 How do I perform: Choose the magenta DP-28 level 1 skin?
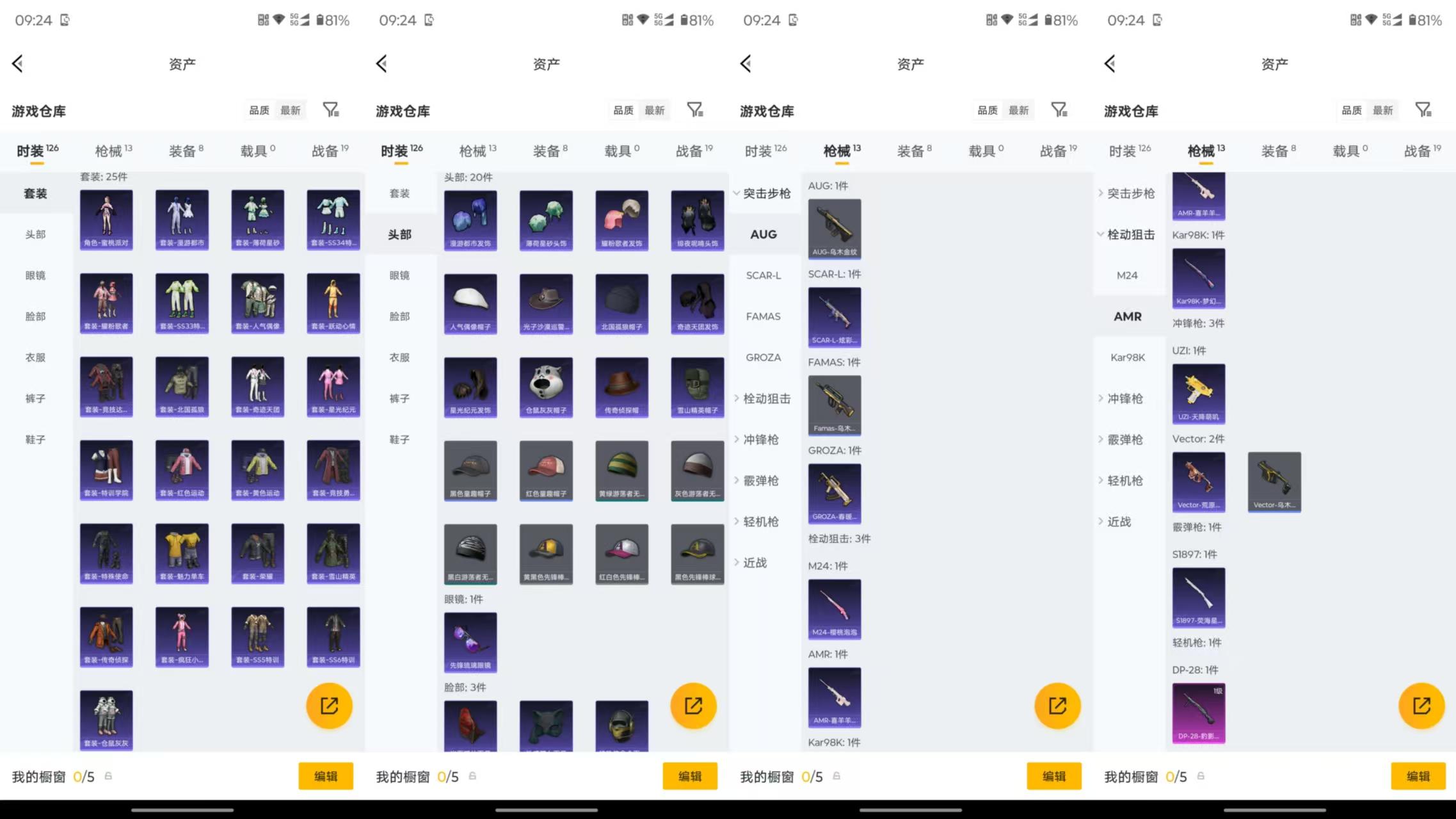pyautogui.click(x=1199, y=713)
